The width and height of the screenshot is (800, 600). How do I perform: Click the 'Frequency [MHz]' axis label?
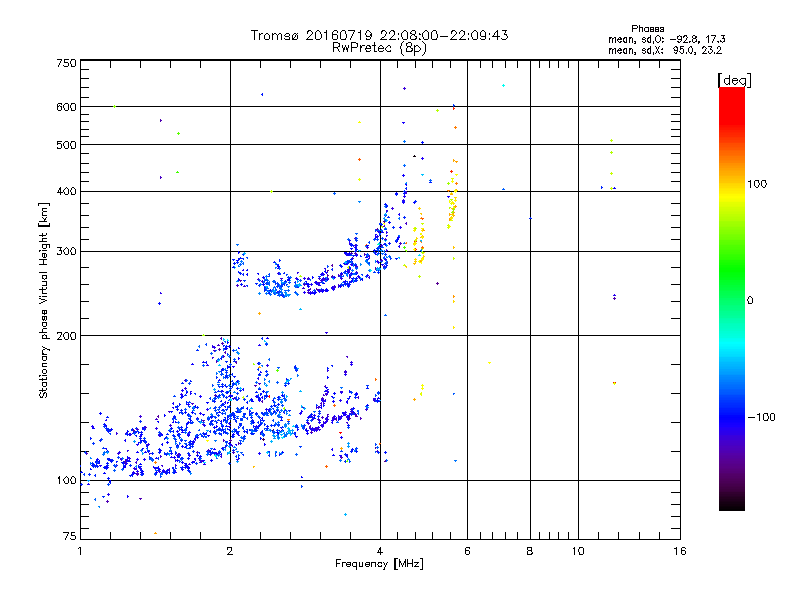[379, 564]
